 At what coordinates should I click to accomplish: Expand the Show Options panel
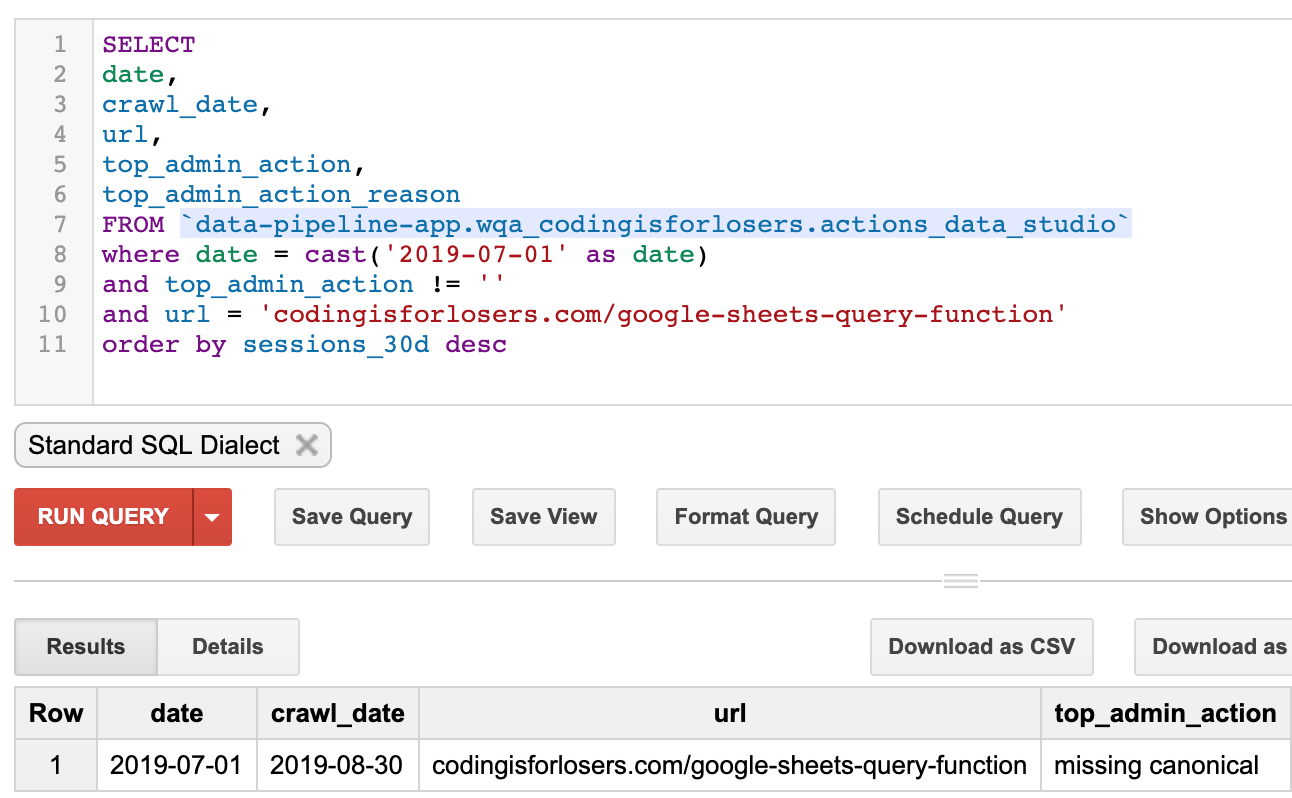1212,517
